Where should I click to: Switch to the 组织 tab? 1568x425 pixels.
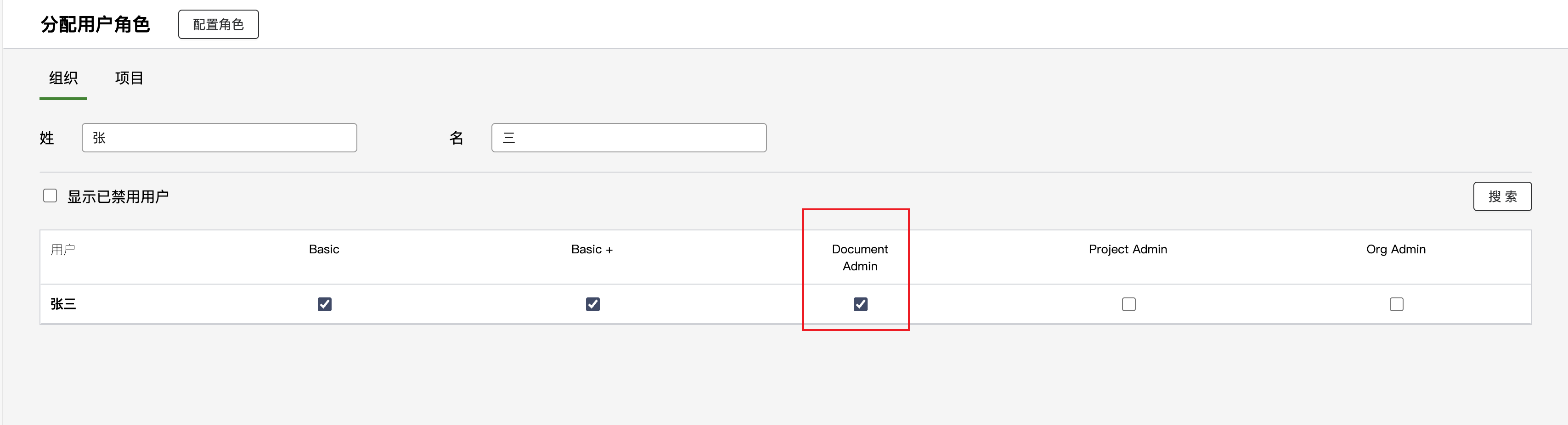[63, 78]
